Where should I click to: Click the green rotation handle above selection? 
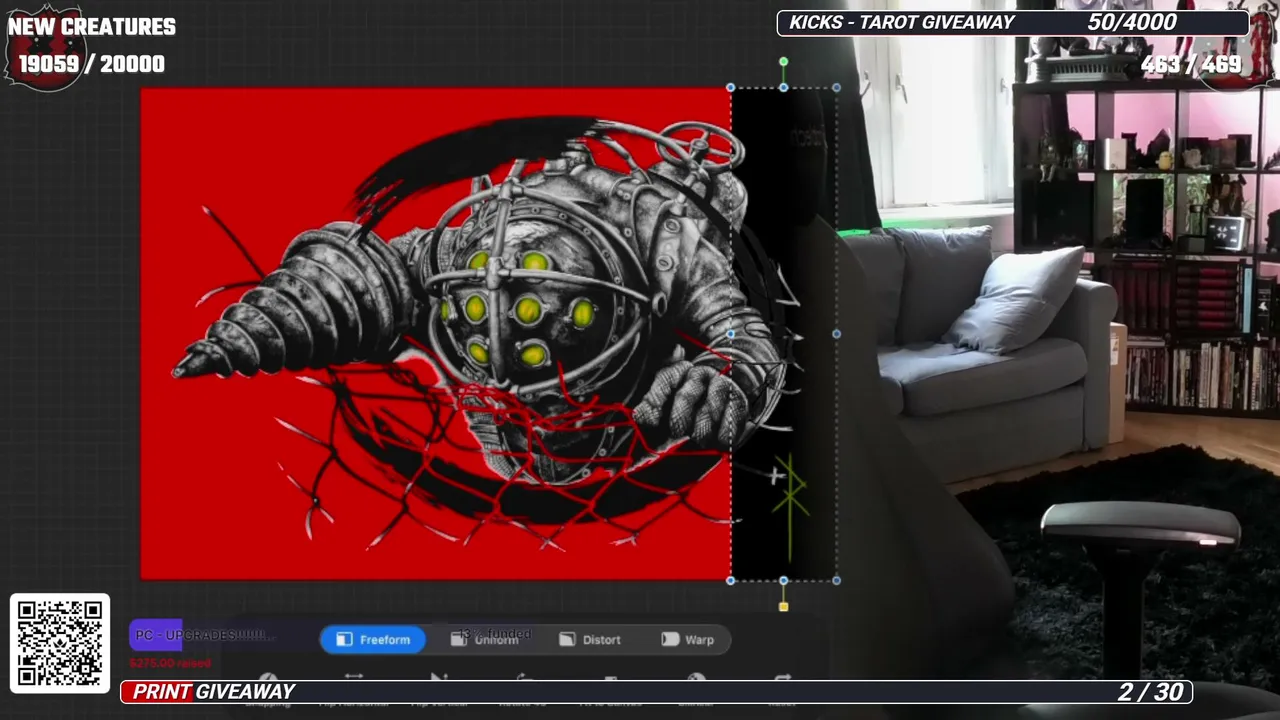click(784, 62)
